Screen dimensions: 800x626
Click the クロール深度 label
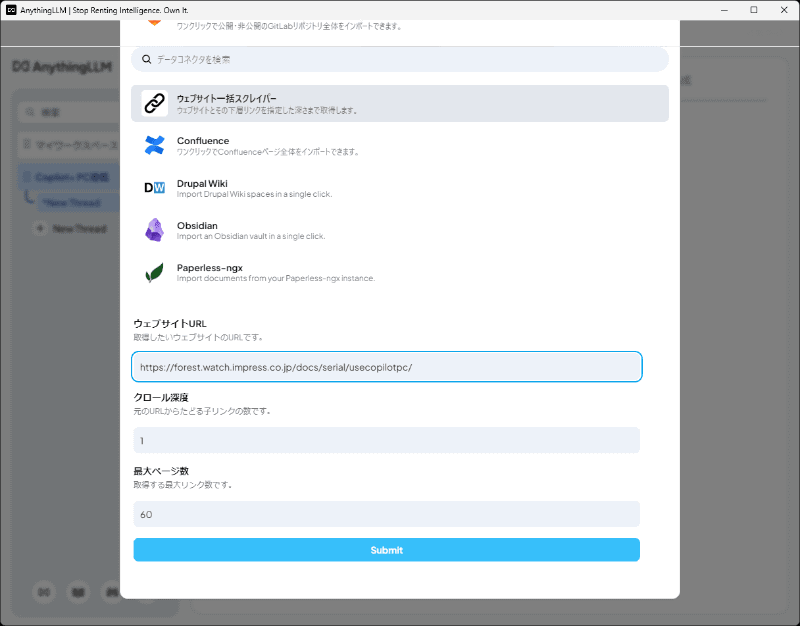(x=161, y=397)
